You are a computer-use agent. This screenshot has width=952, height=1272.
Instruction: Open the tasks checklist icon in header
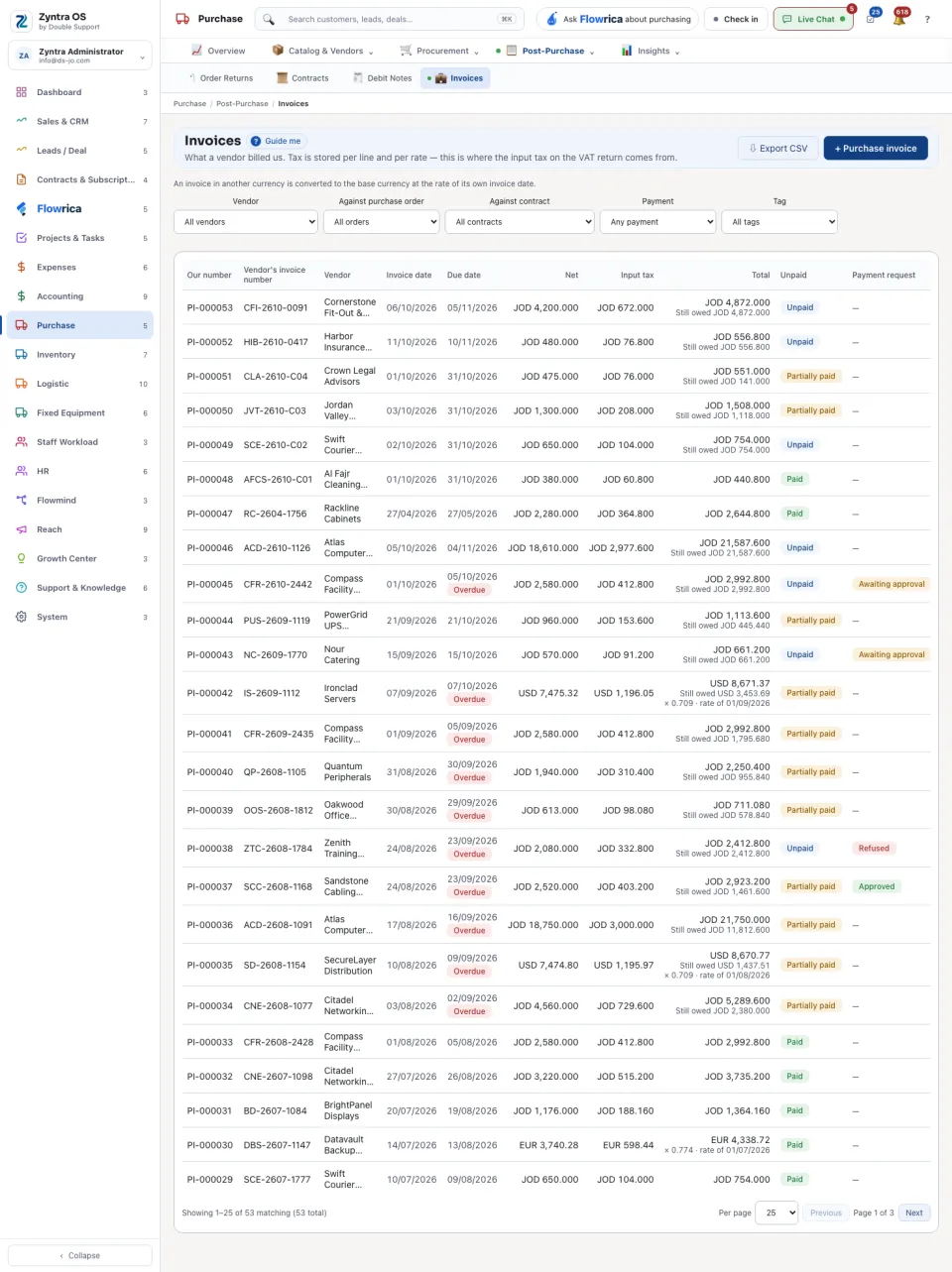pyautogui.click(x=870, y=19)
